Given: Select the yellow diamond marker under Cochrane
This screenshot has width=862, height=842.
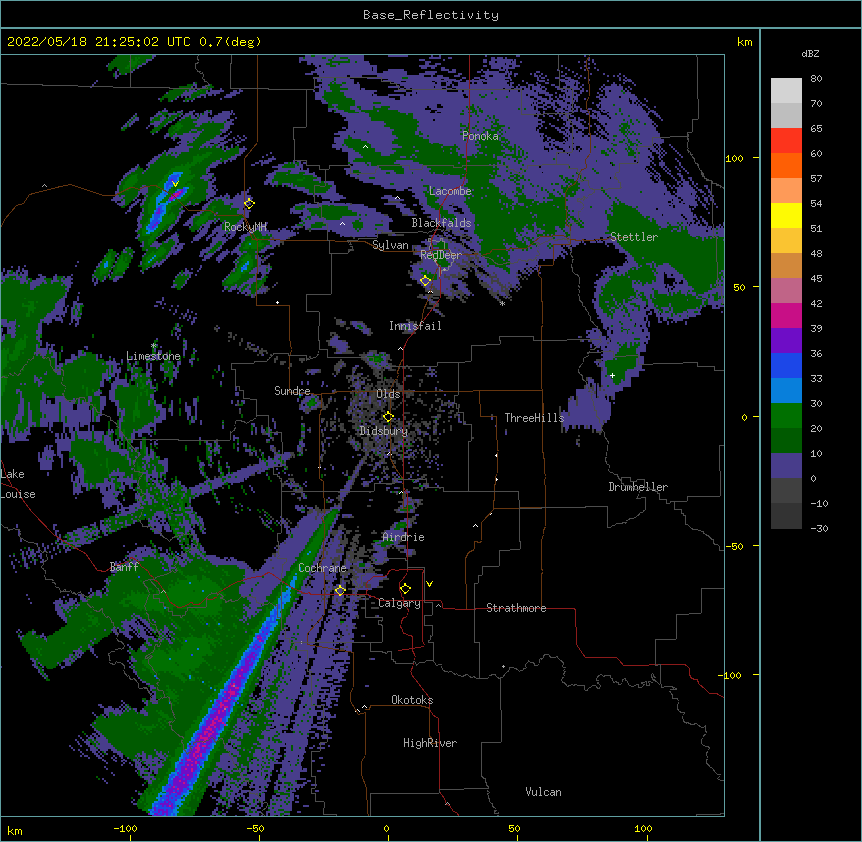Looking at the screenshot, I should click(x=340, y=590).
